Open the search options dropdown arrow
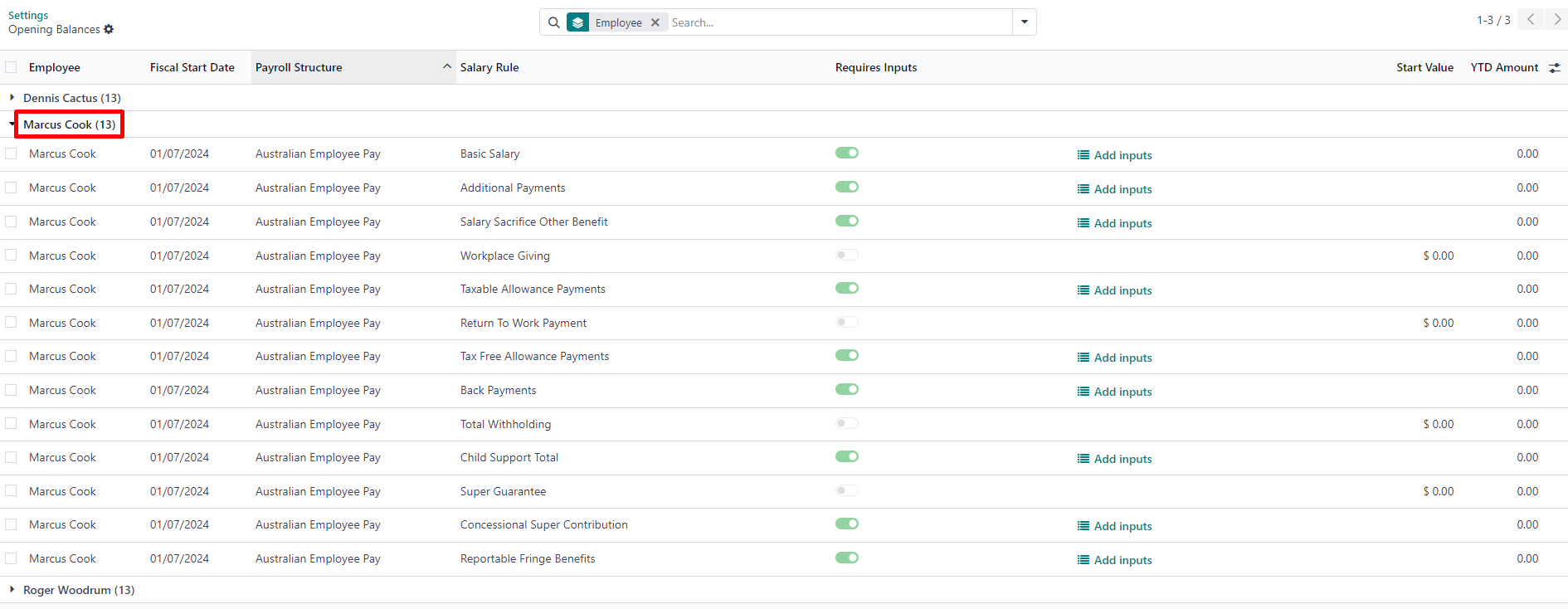Image resolution: width=1568 pixels, height=609 pixels. [1025, 22]
